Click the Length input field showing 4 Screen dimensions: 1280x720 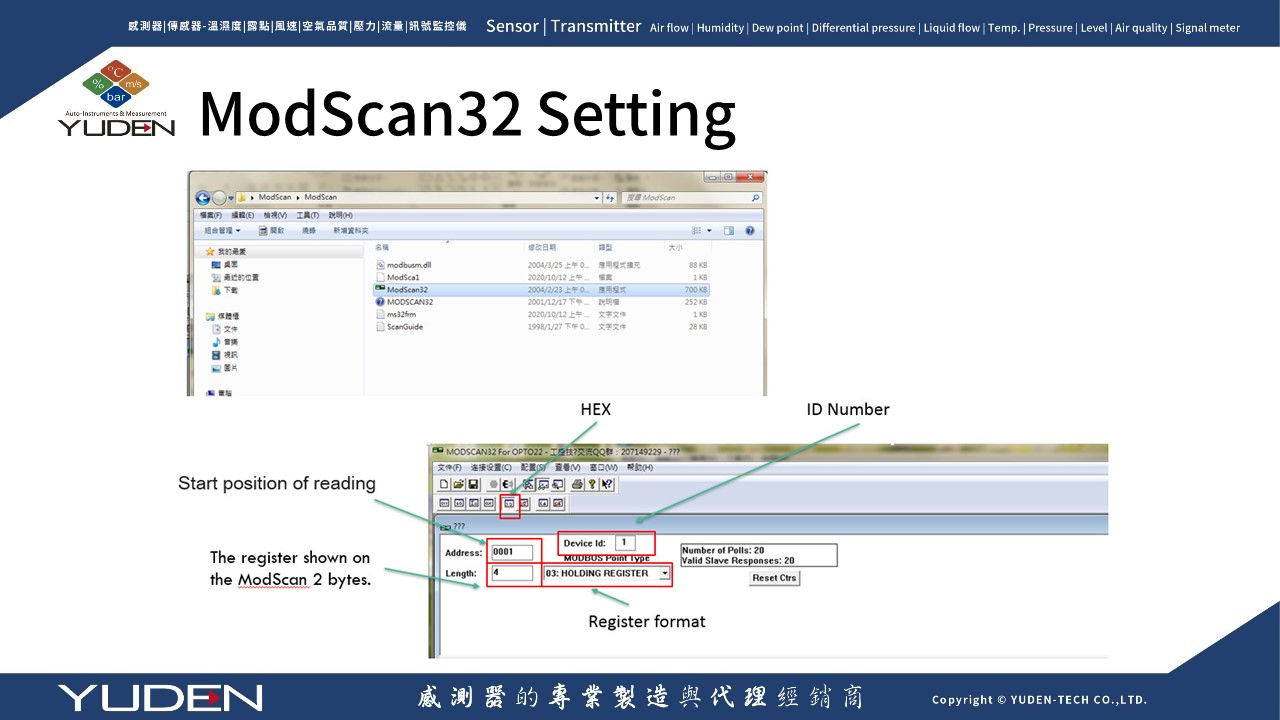[x=512, y=573]
